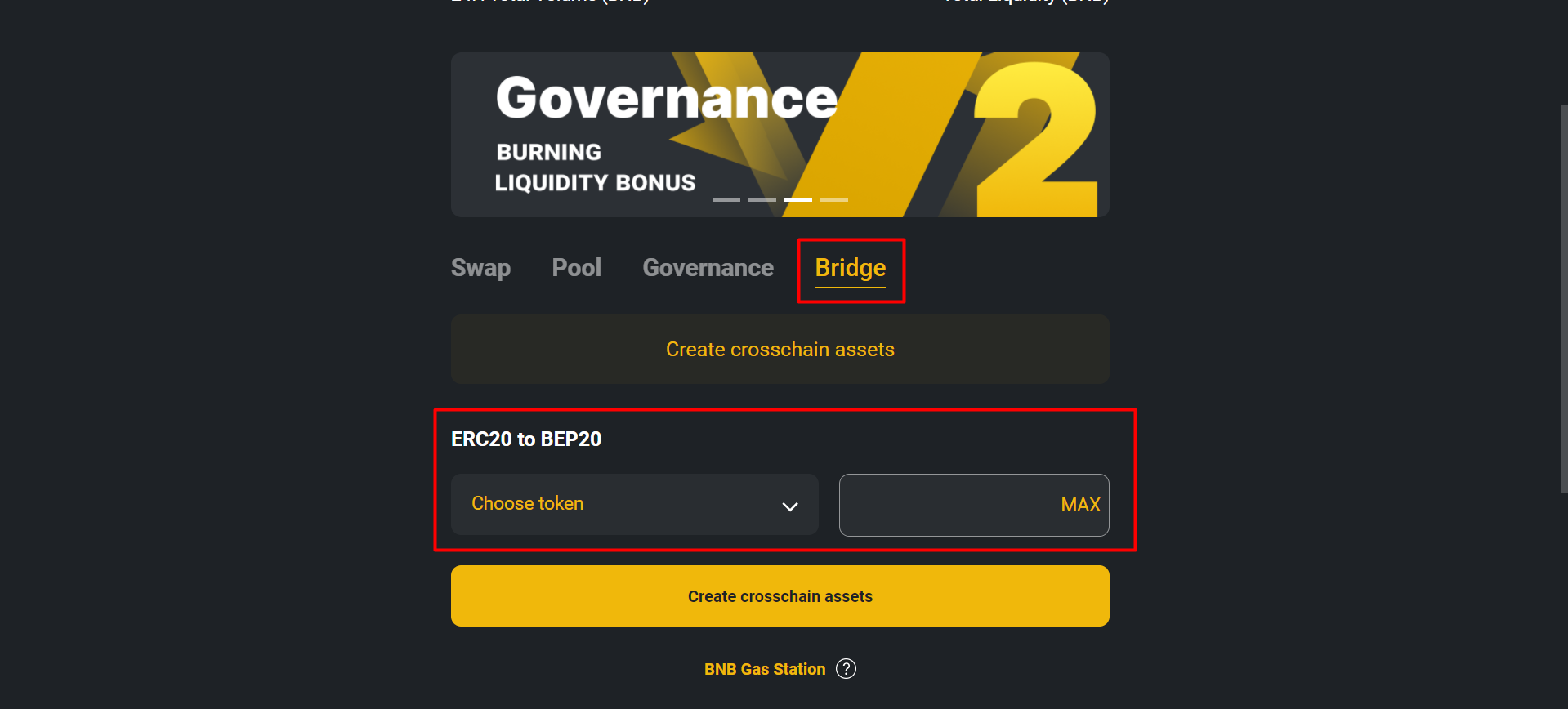Click the dark Create crosschain assets header panel
Viewport: 1568px width, 709px height.
[x=780, y=350]
